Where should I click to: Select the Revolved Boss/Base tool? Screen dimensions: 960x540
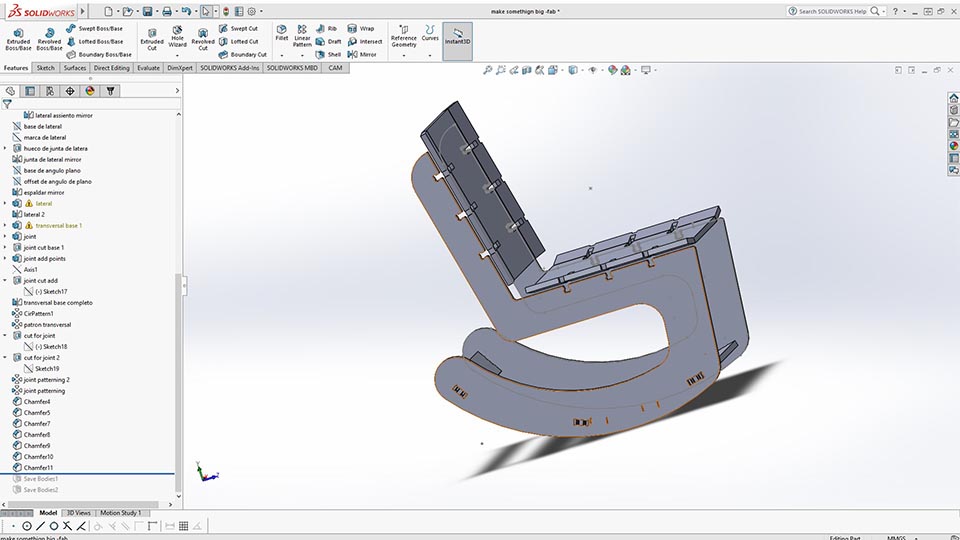49,39
